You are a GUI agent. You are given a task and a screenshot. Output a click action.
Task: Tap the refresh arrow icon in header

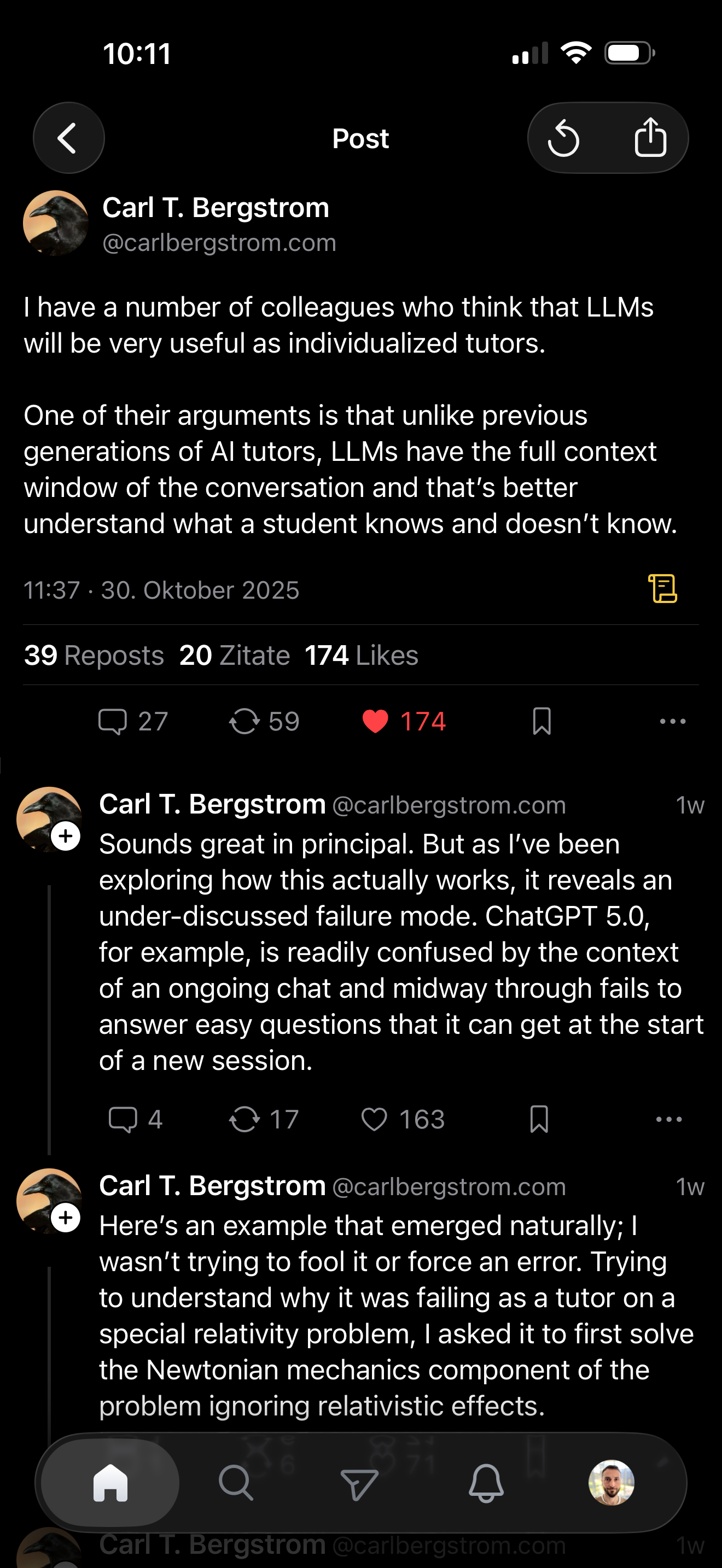pos(564,138)
